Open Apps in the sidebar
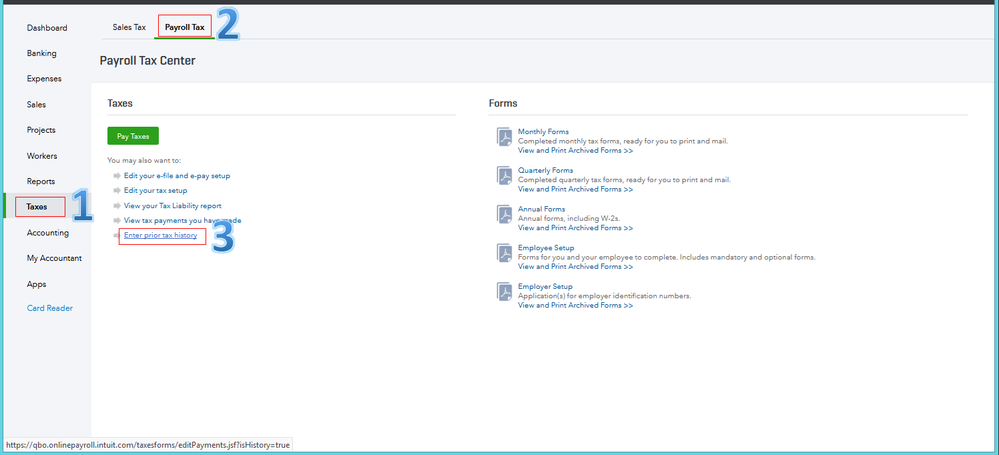Screen dimensions: 999x455 (x=36, y=284)
